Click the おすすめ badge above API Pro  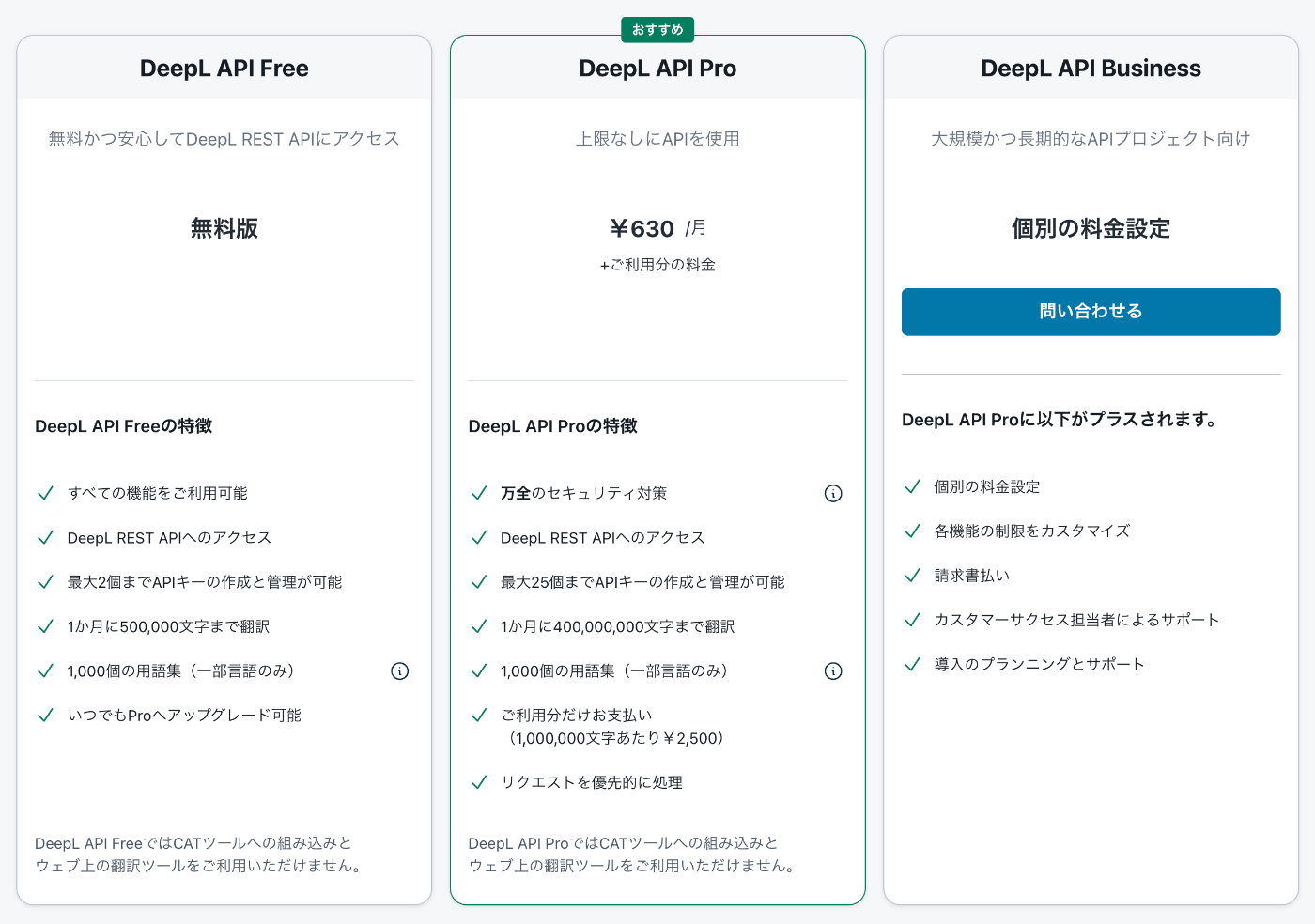coord(657,30)
